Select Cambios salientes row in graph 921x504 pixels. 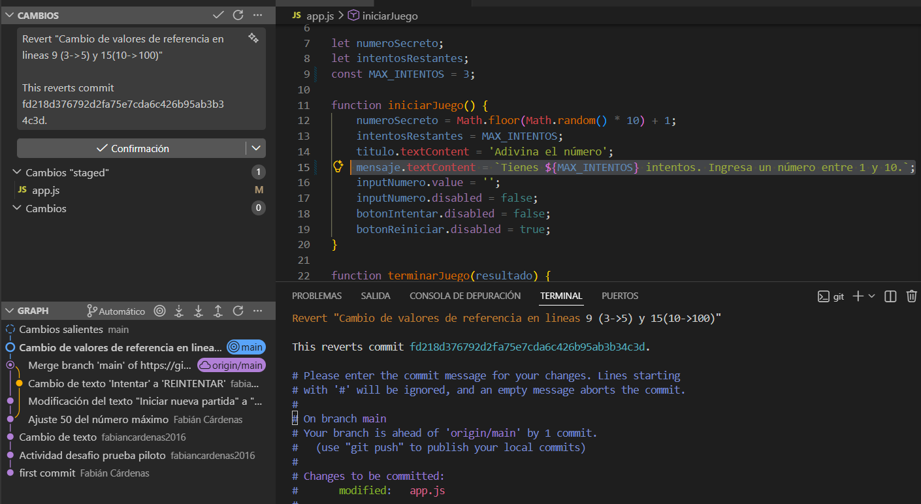point(139,329)
